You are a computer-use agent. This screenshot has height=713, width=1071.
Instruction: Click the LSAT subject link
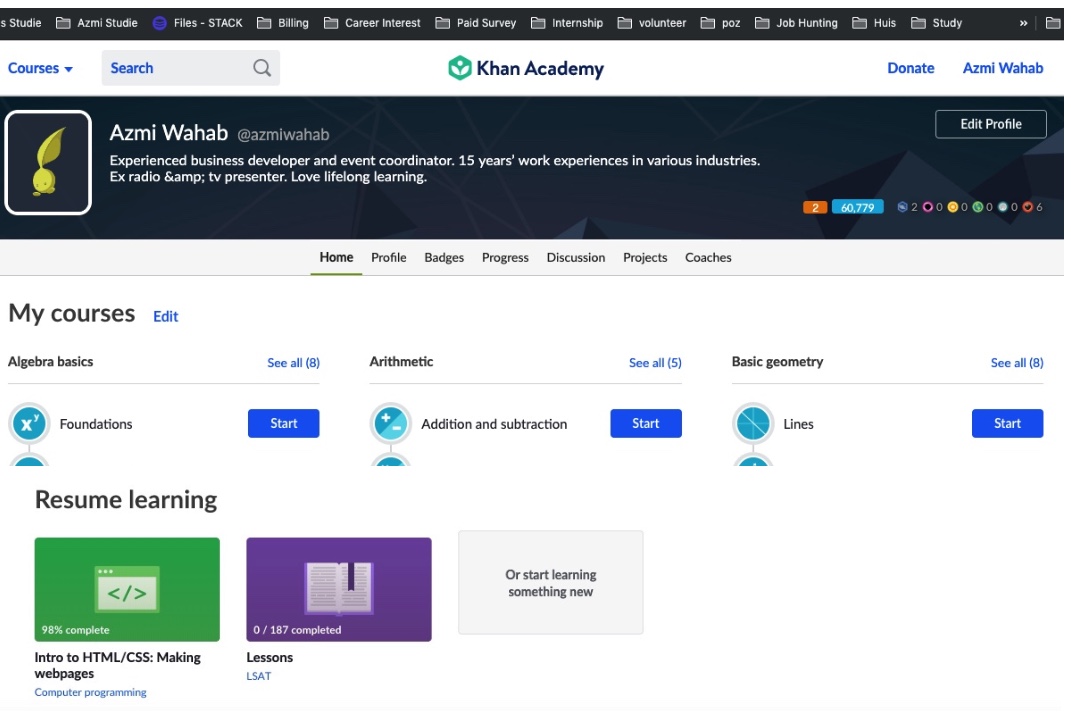click(x=259, y=676)
